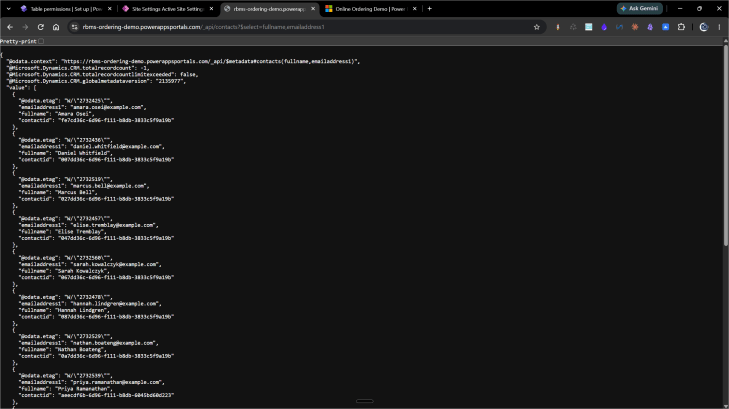This screenshot has width=729, height=409.
Task: Click elise.tremblay@example.com email text
Action: coord(113,225)
